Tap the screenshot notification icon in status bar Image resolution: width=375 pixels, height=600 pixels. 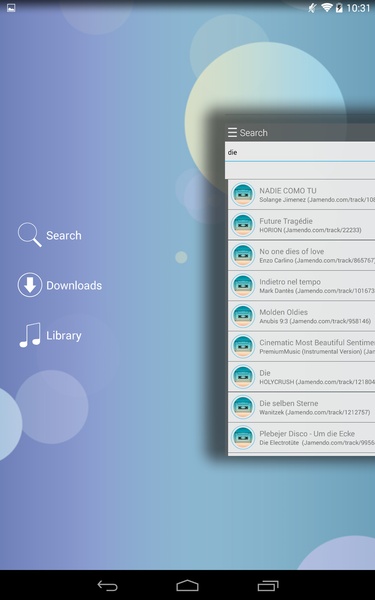[x=11, y=8]
